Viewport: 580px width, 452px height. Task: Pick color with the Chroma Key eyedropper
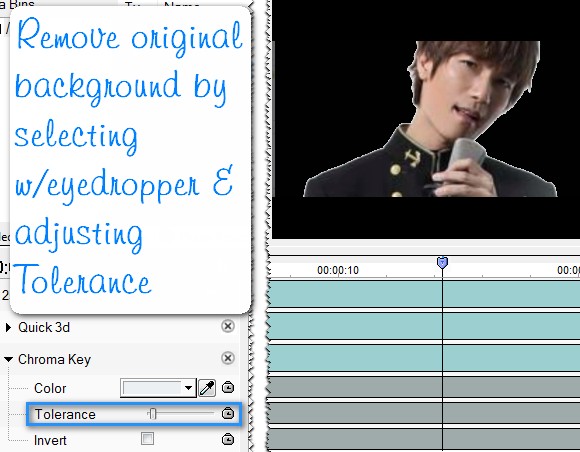click(207, 388)
